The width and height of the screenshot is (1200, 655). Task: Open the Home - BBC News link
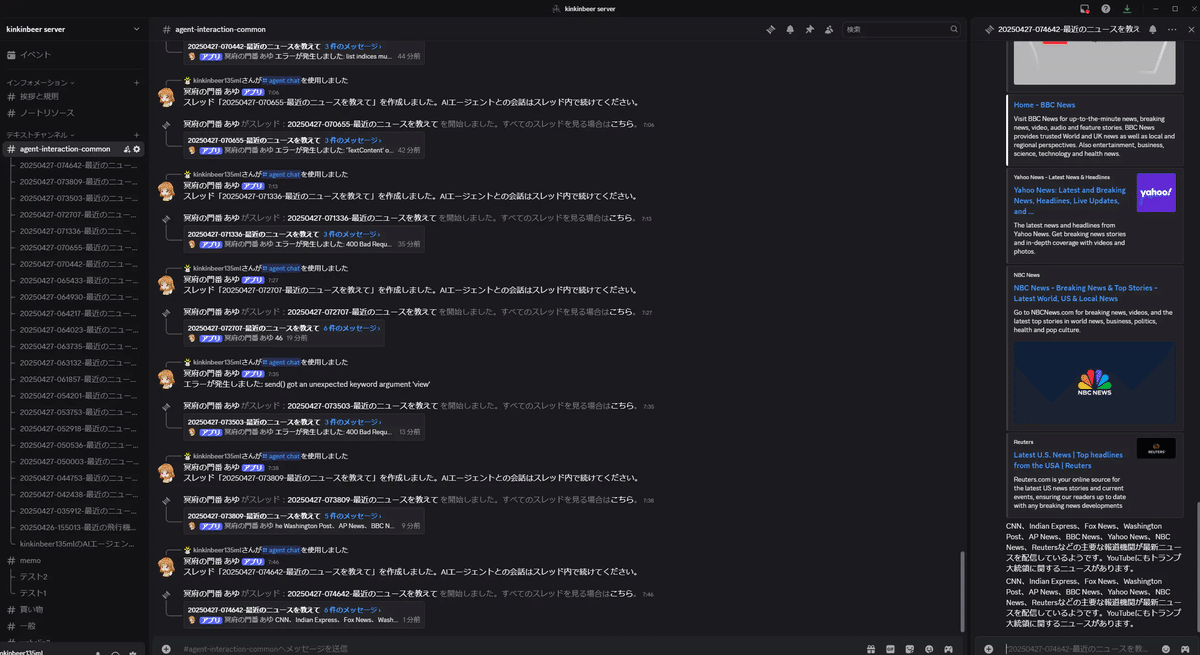coord(1043,103)
